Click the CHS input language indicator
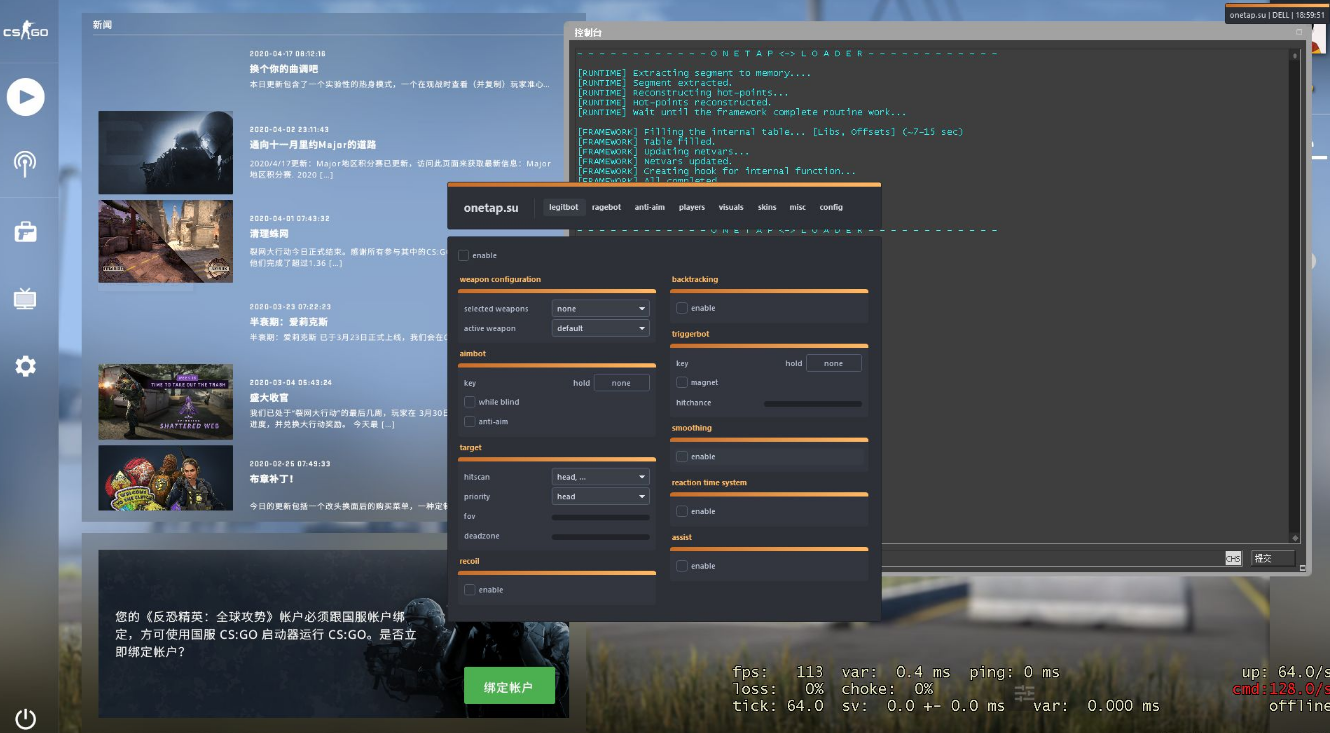 1233,558
